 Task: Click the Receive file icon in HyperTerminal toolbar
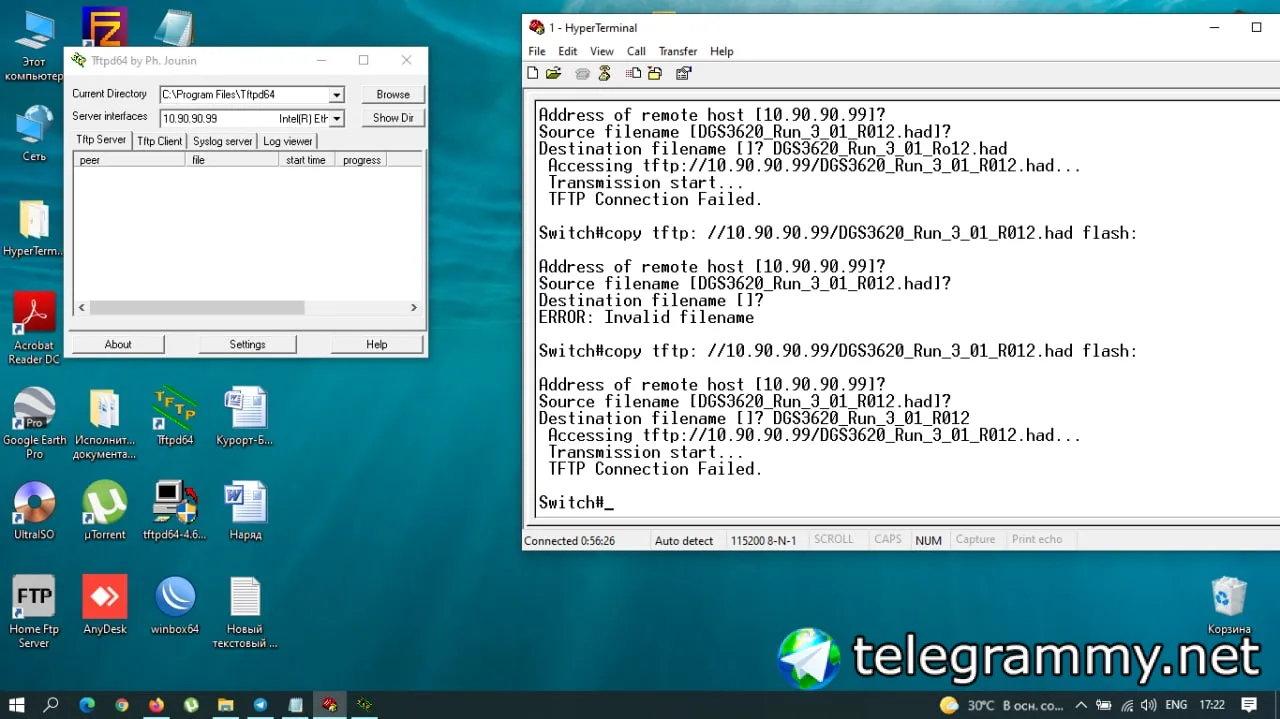click(x=655, y=73)
